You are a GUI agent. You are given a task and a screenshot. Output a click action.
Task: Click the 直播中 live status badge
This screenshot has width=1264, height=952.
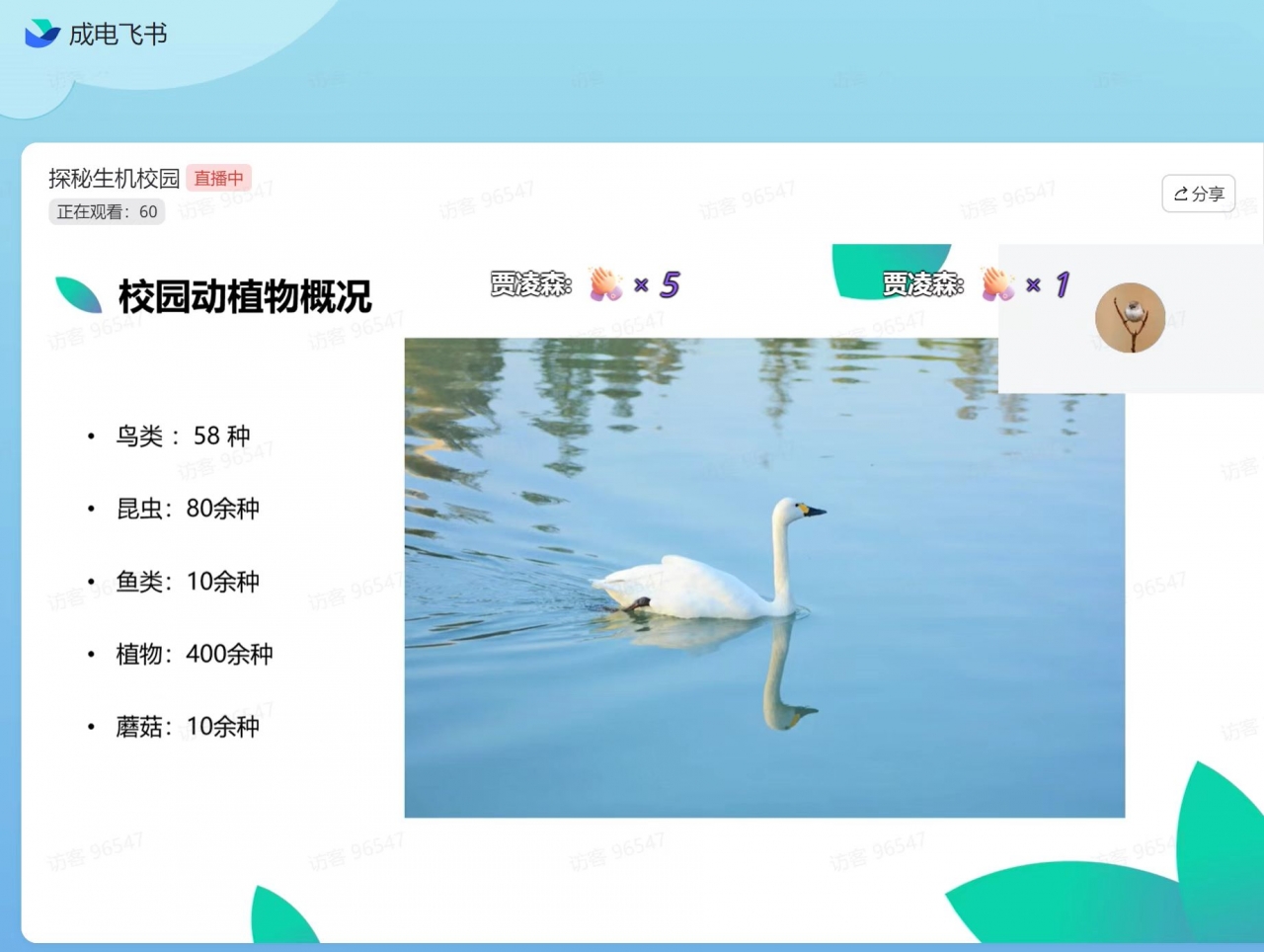[218, 178]
